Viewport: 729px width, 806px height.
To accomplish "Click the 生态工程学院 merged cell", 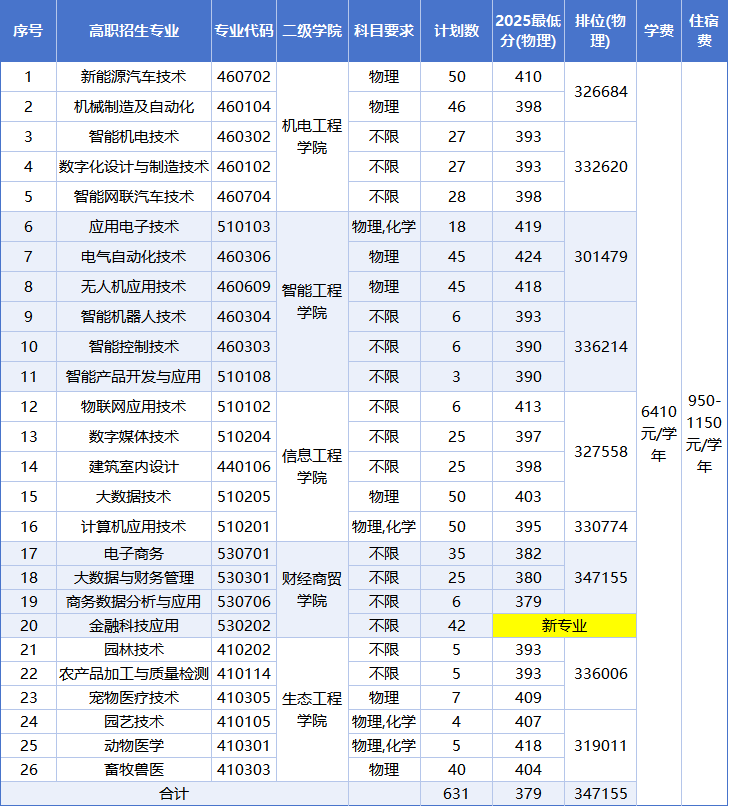I will (312, 709).
